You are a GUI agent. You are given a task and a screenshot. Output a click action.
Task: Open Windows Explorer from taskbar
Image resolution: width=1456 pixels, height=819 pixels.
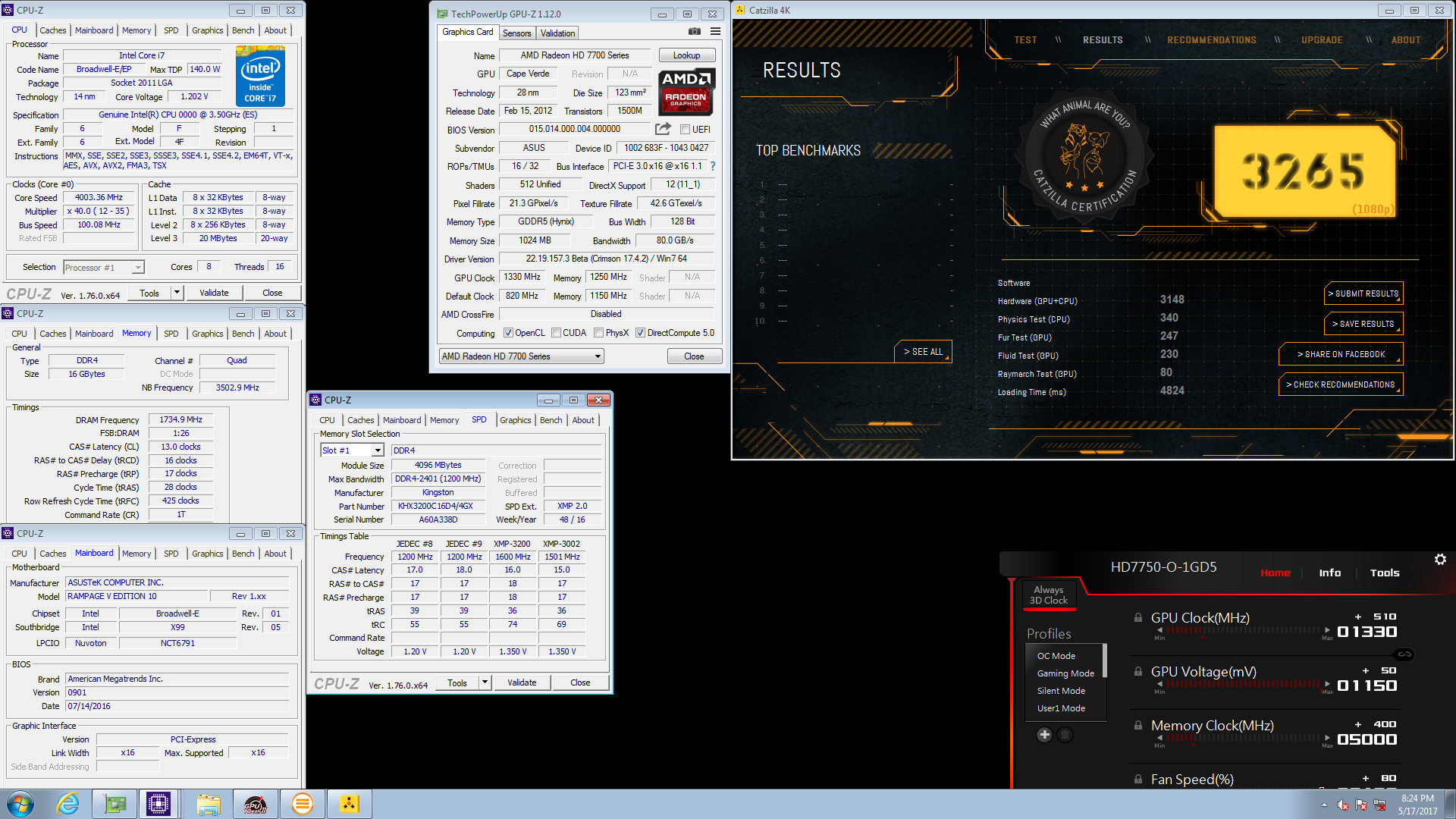click(x=209, y=804)
